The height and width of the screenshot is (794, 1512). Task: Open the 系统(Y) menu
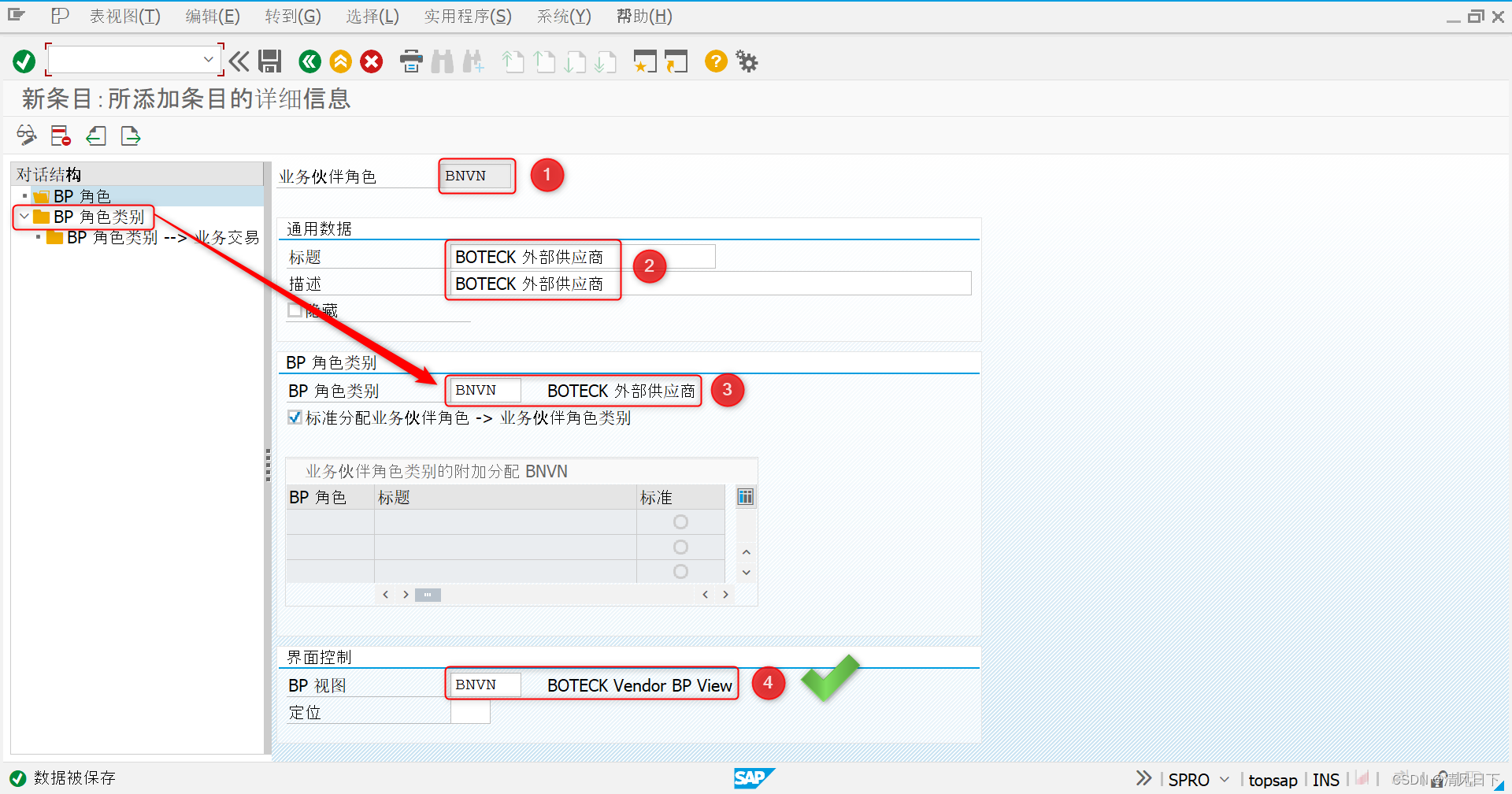tap(564, 16)
